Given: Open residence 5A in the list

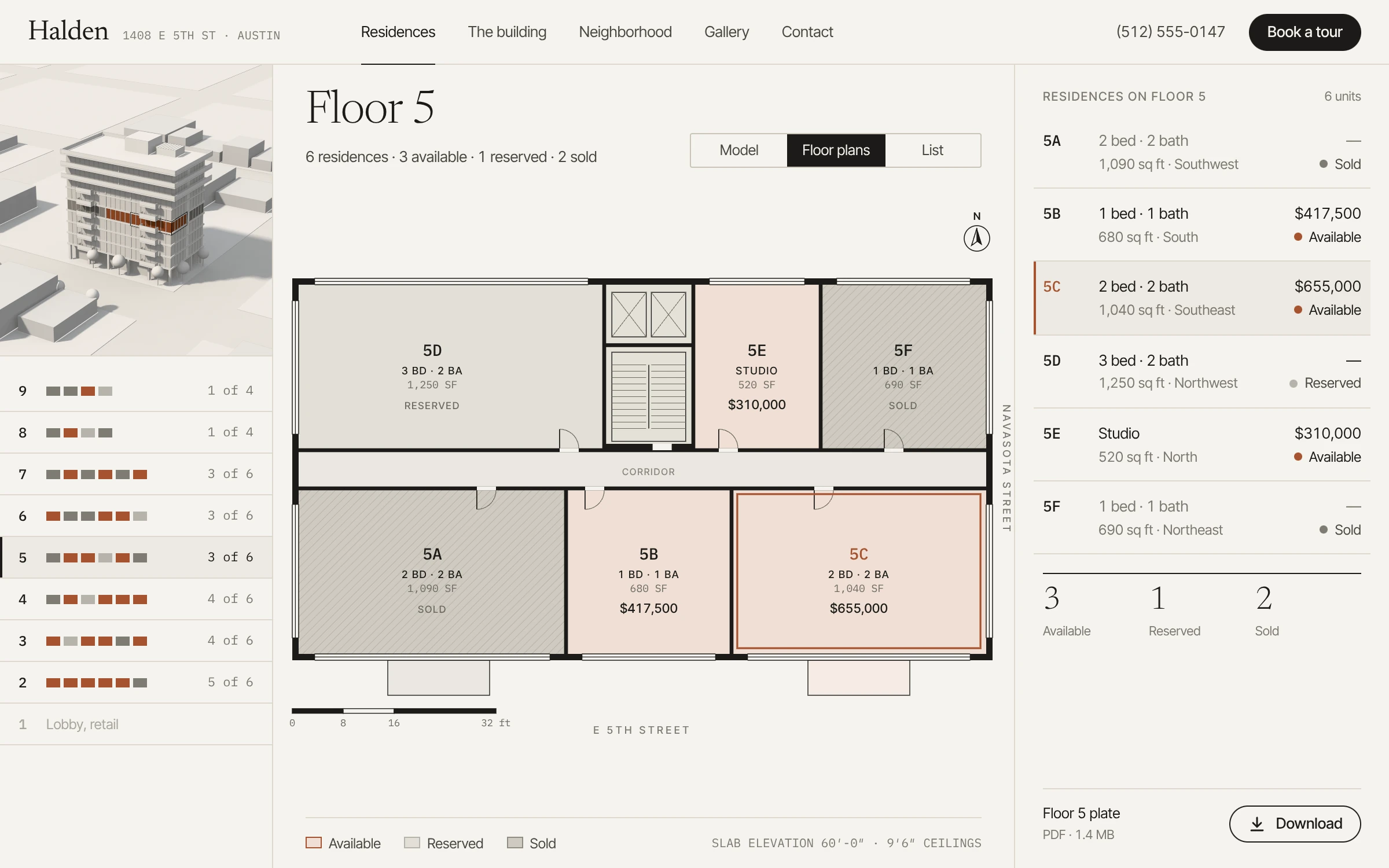Looking at the screenshot, I should click(x=1201, y=152).
